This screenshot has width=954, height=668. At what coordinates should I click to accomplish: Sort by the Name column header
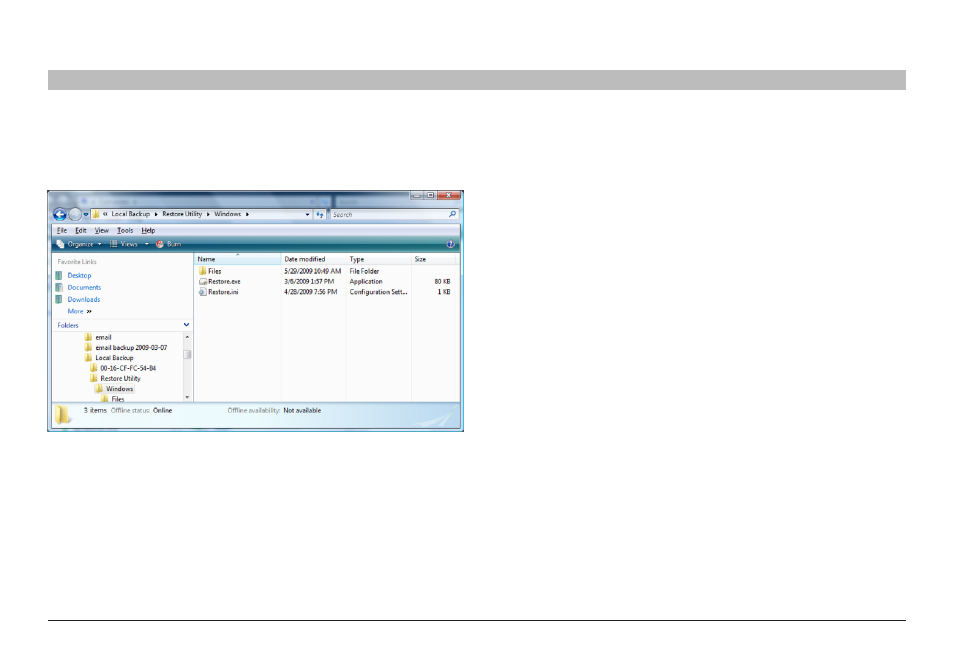click(237, 259)
